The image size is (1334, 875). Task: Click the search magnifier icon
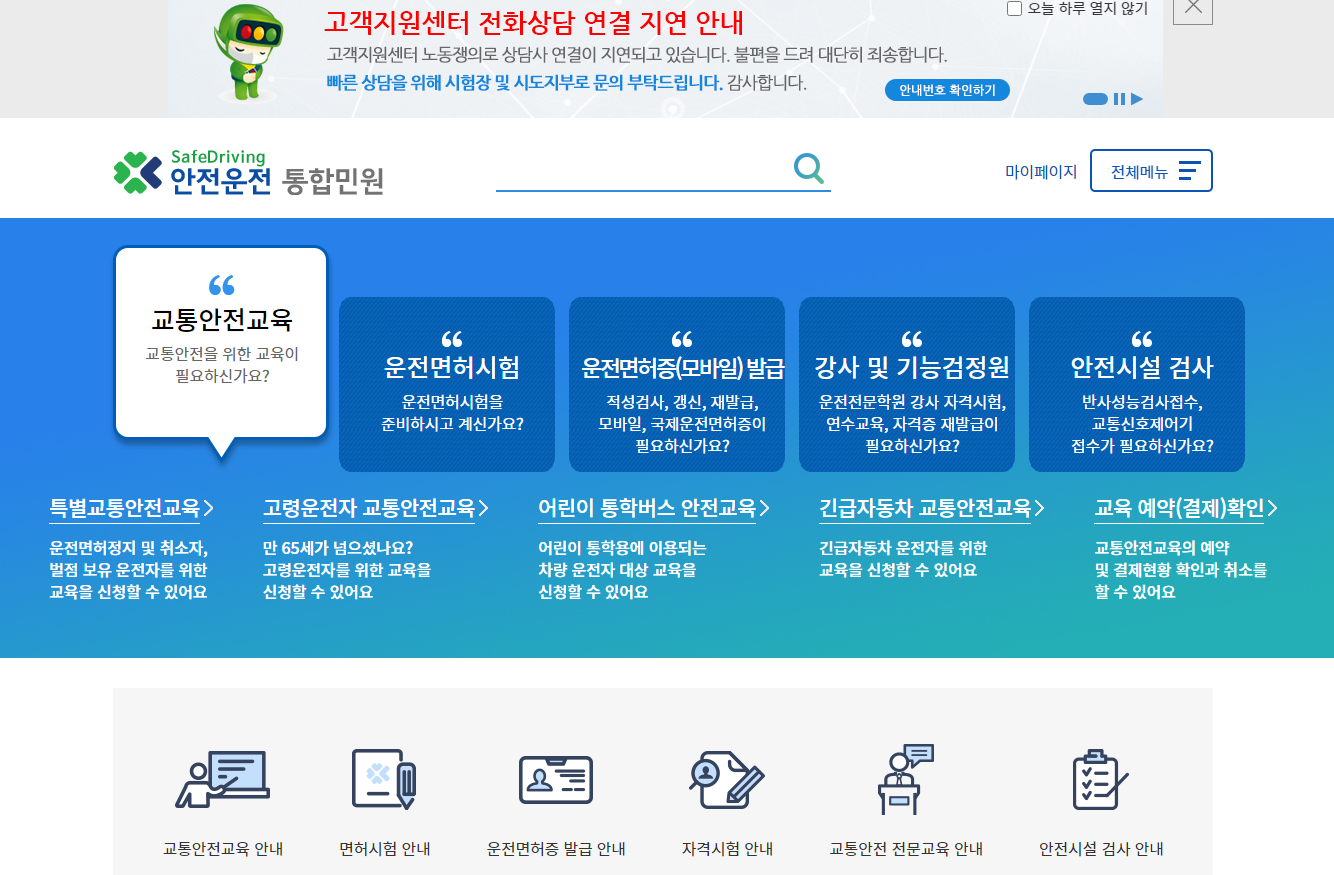click(808, 170)
